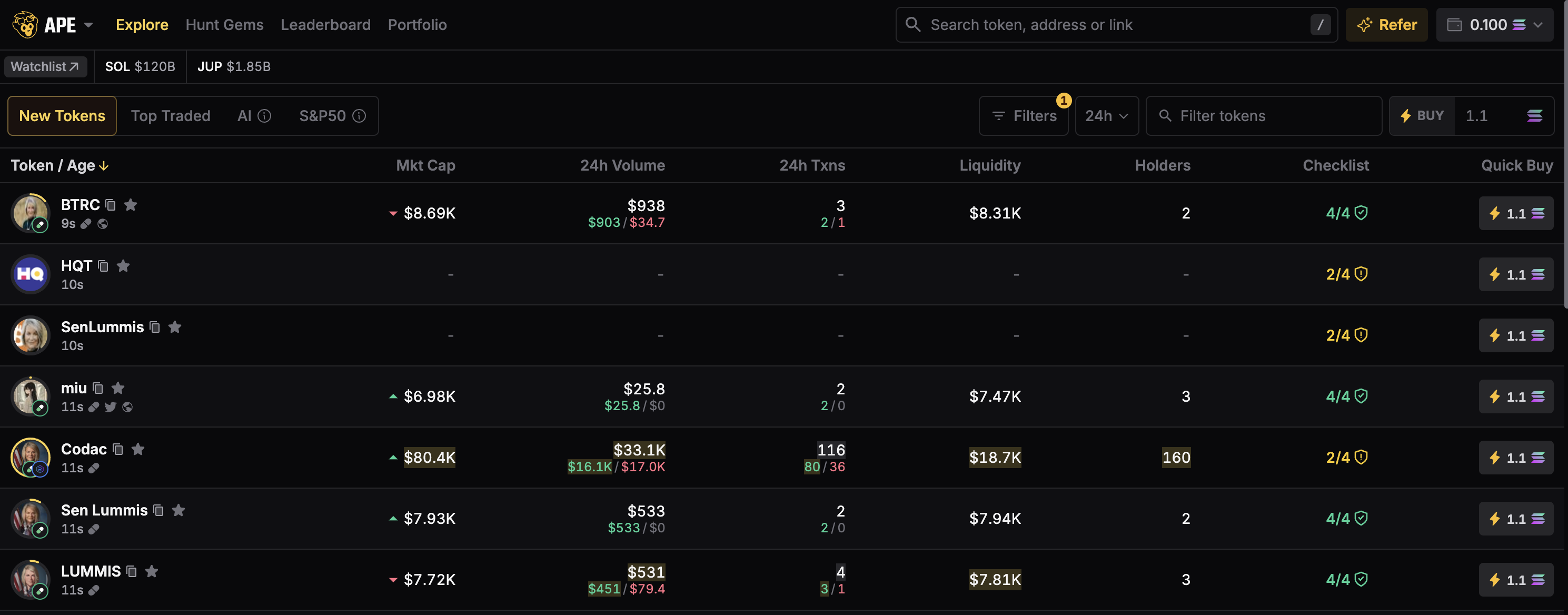Open the Watchlist link
Viewport: 1568px width, 615px height.
pos(45,66)
